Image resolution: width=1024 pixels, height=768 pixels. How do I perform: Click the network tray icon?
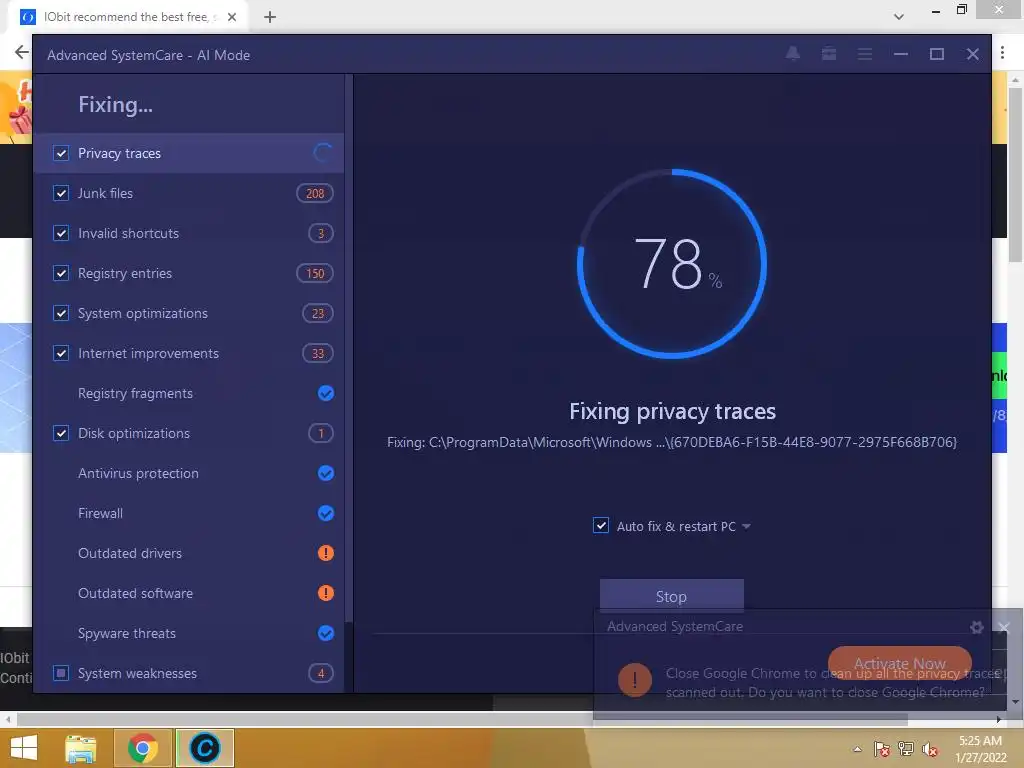coord(906,749)
